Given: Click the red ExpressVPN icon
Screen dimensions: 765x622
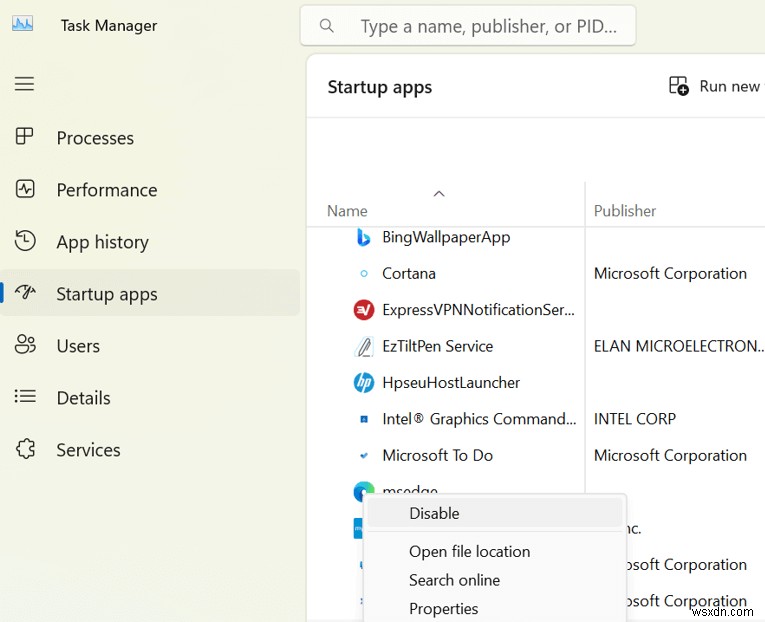Looking at the screenshot, I should [x=363, y=310].
